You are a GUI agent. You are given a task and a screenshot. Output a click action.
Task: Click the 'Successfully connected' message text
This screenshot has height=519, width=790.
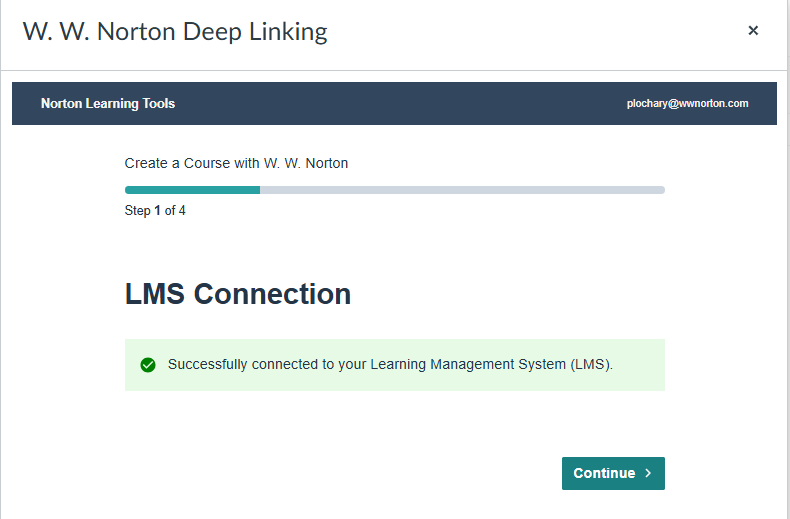pos(390,364)
